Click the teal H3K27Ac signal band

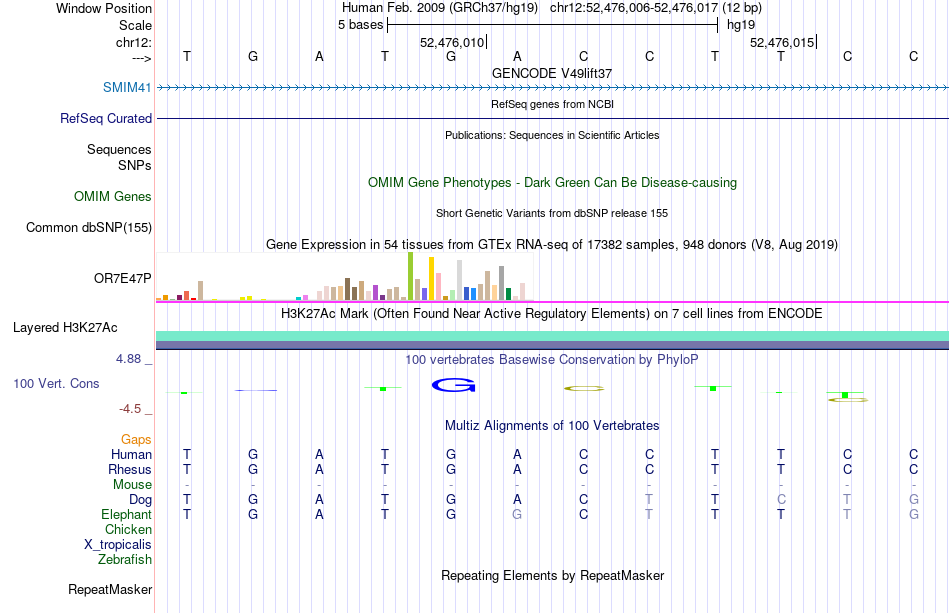tap(553, 336)
